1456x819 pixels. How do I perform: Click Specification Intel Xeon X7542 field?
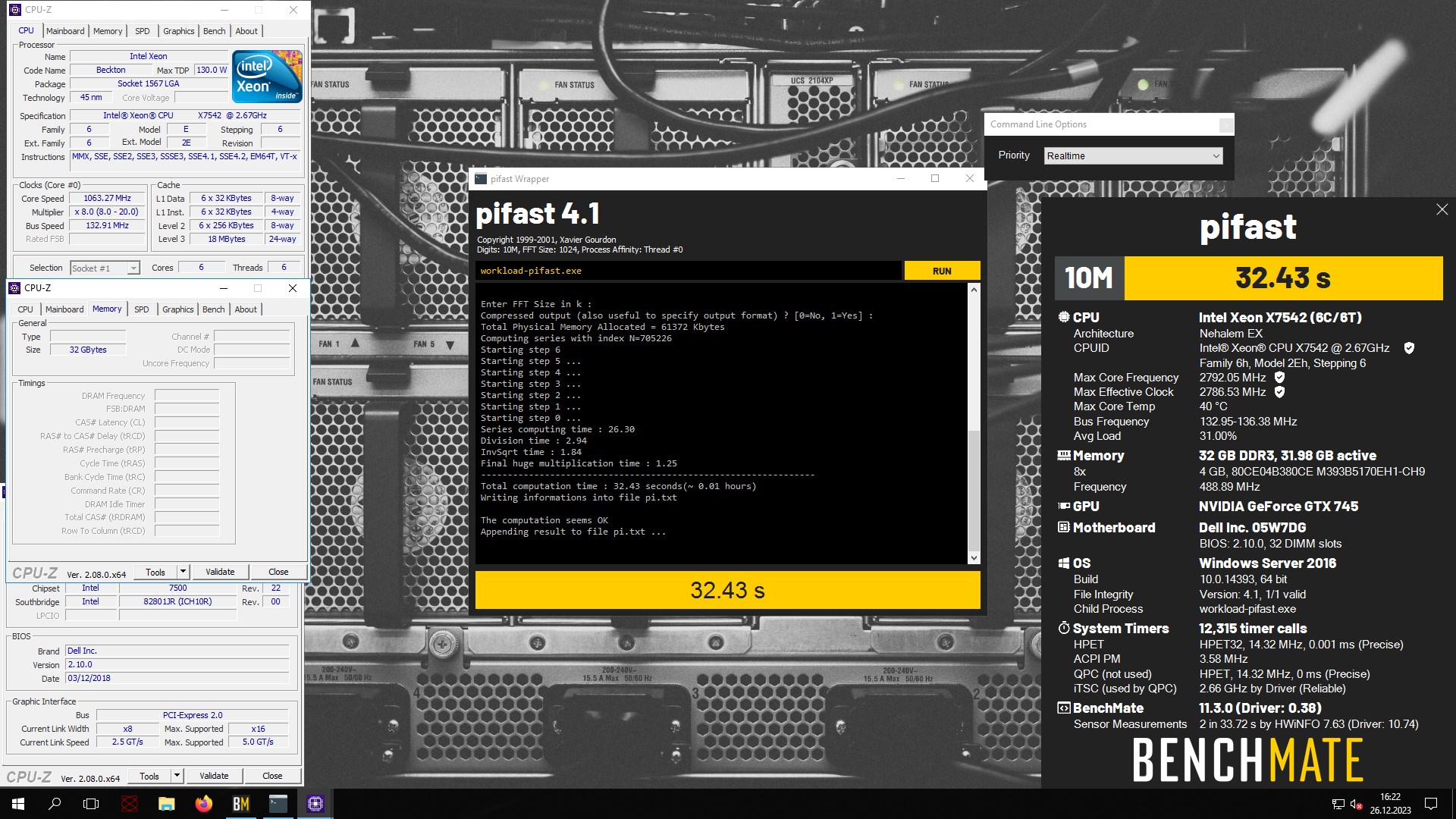185,115
